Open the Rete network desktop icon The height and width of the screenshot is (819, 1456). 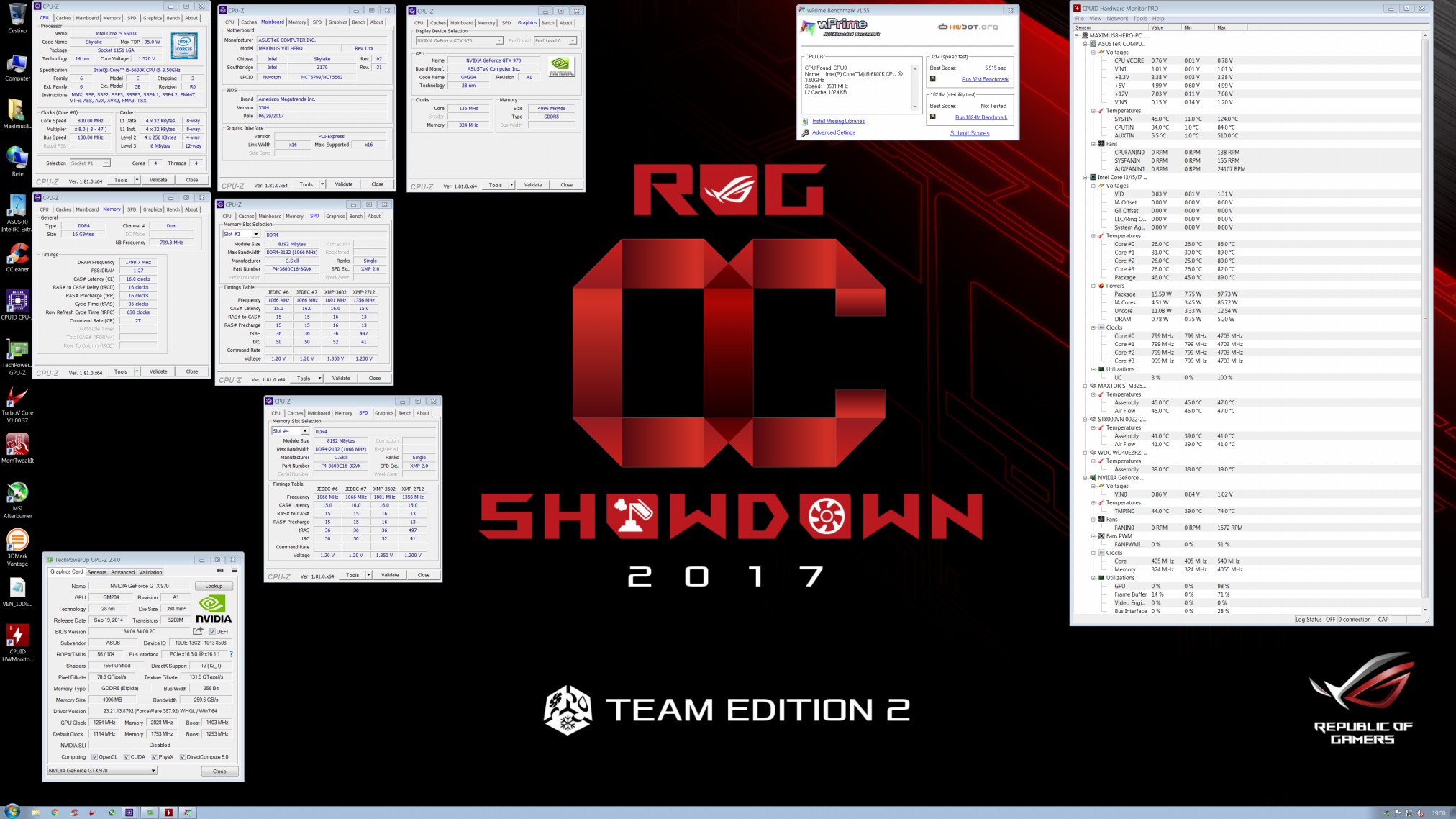17,162
